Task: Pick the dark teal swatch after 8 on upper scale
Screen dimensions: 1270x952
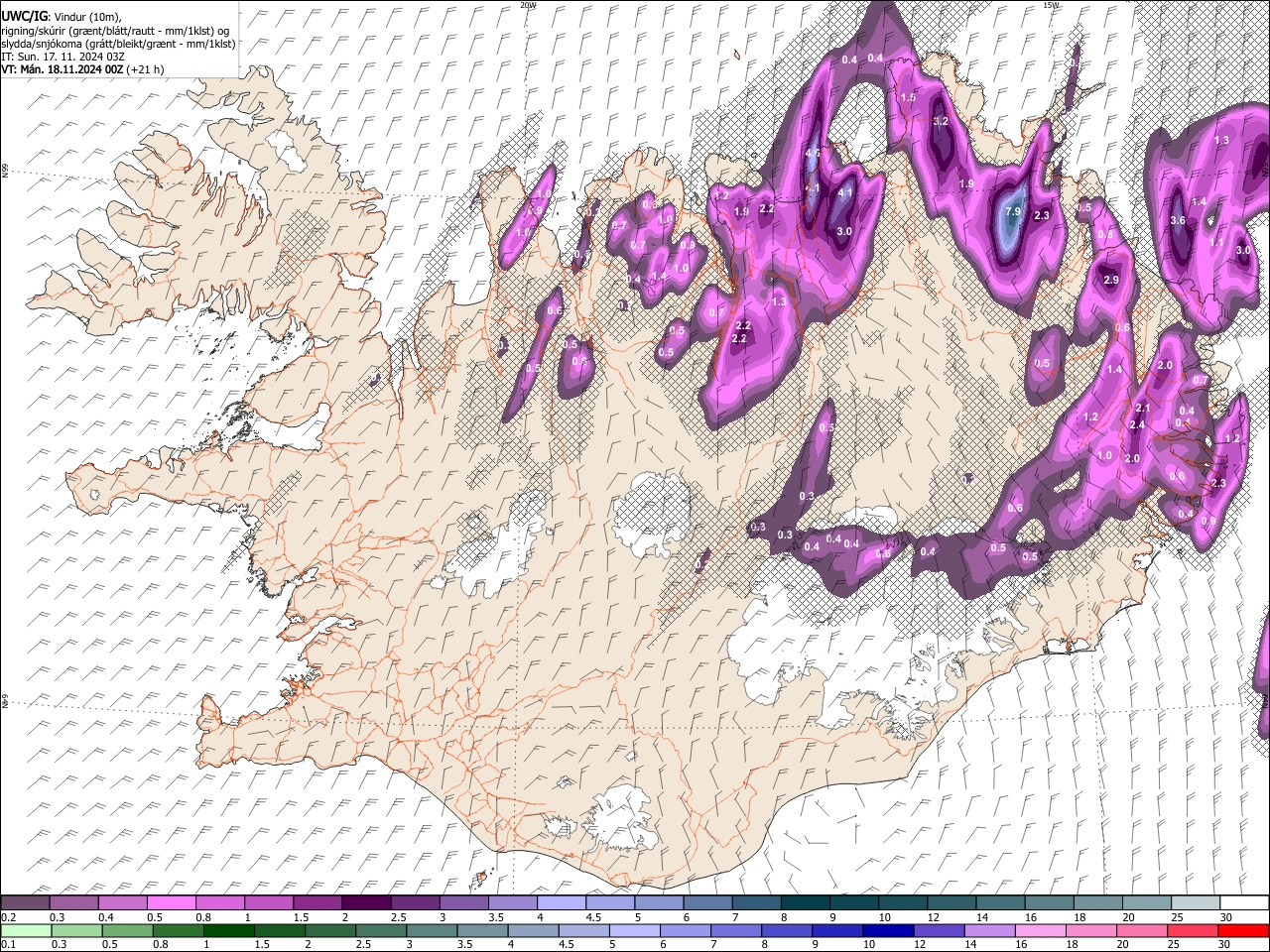Action: (804, 902)
